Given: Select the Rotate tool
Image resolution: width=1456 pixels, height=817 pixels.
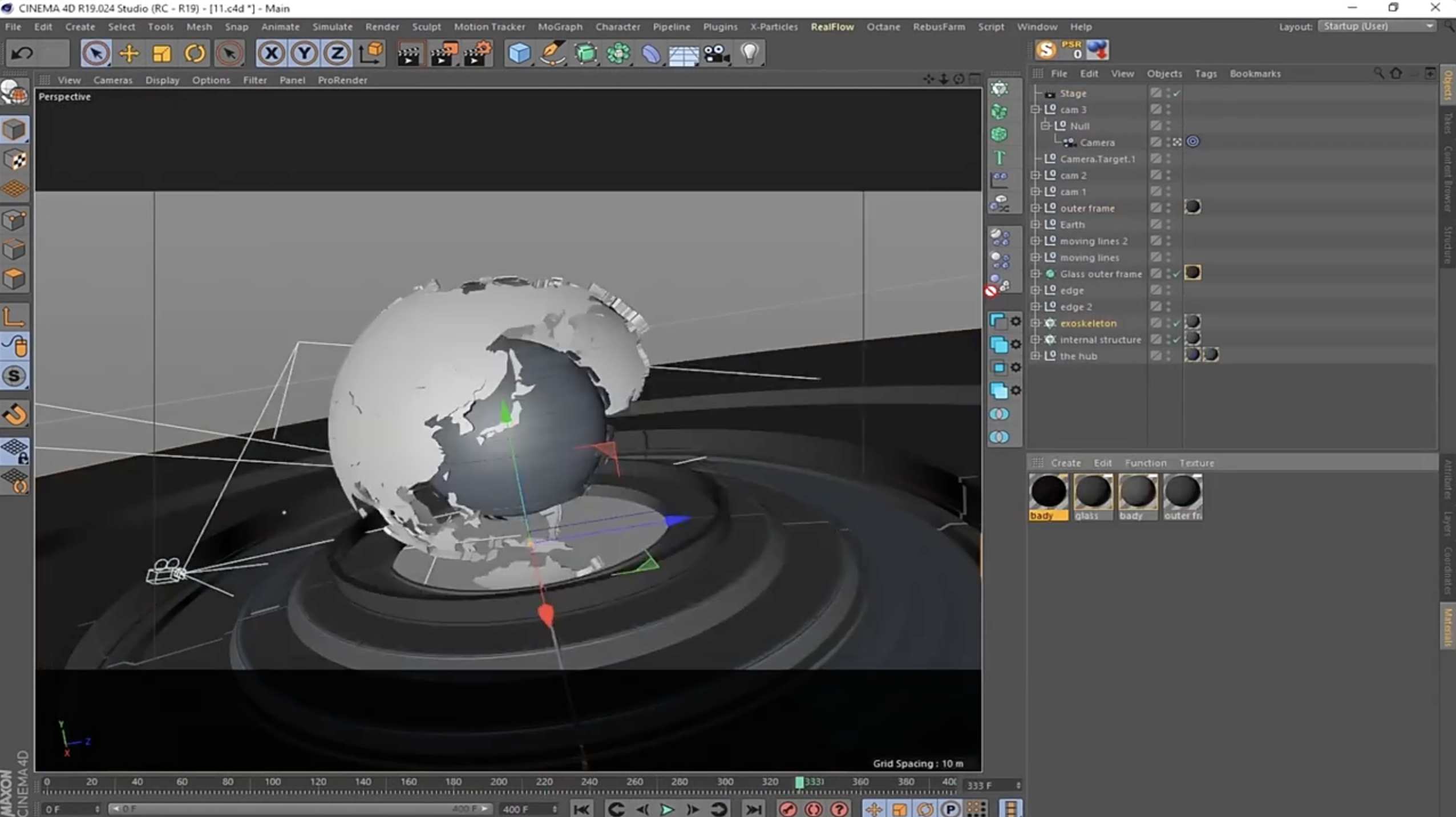Looking at the screenshot, I should (195, 52).
